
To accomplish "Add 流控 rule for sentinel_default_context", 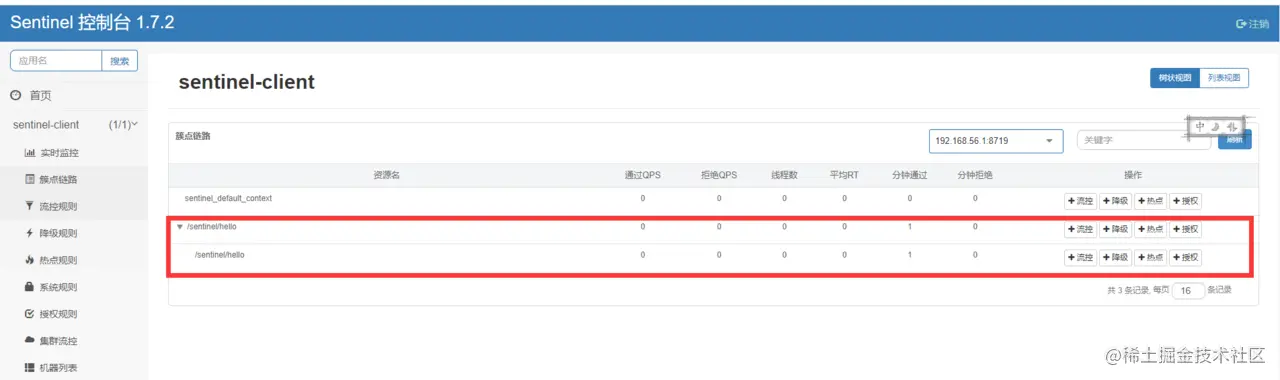I will [x=1080, y=200].
